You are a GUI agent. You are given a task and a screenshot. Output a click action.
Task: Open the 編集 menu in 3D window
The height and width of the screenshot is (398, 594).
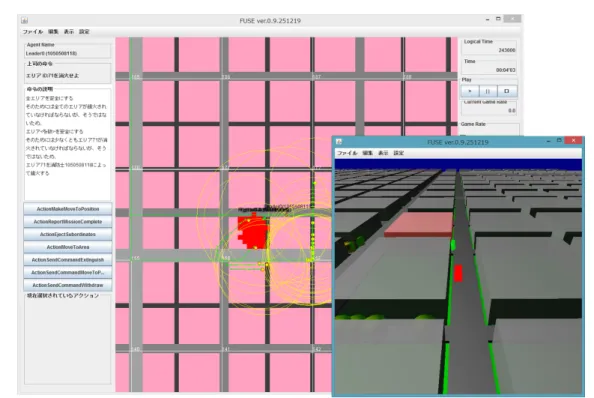click(367, 153)
